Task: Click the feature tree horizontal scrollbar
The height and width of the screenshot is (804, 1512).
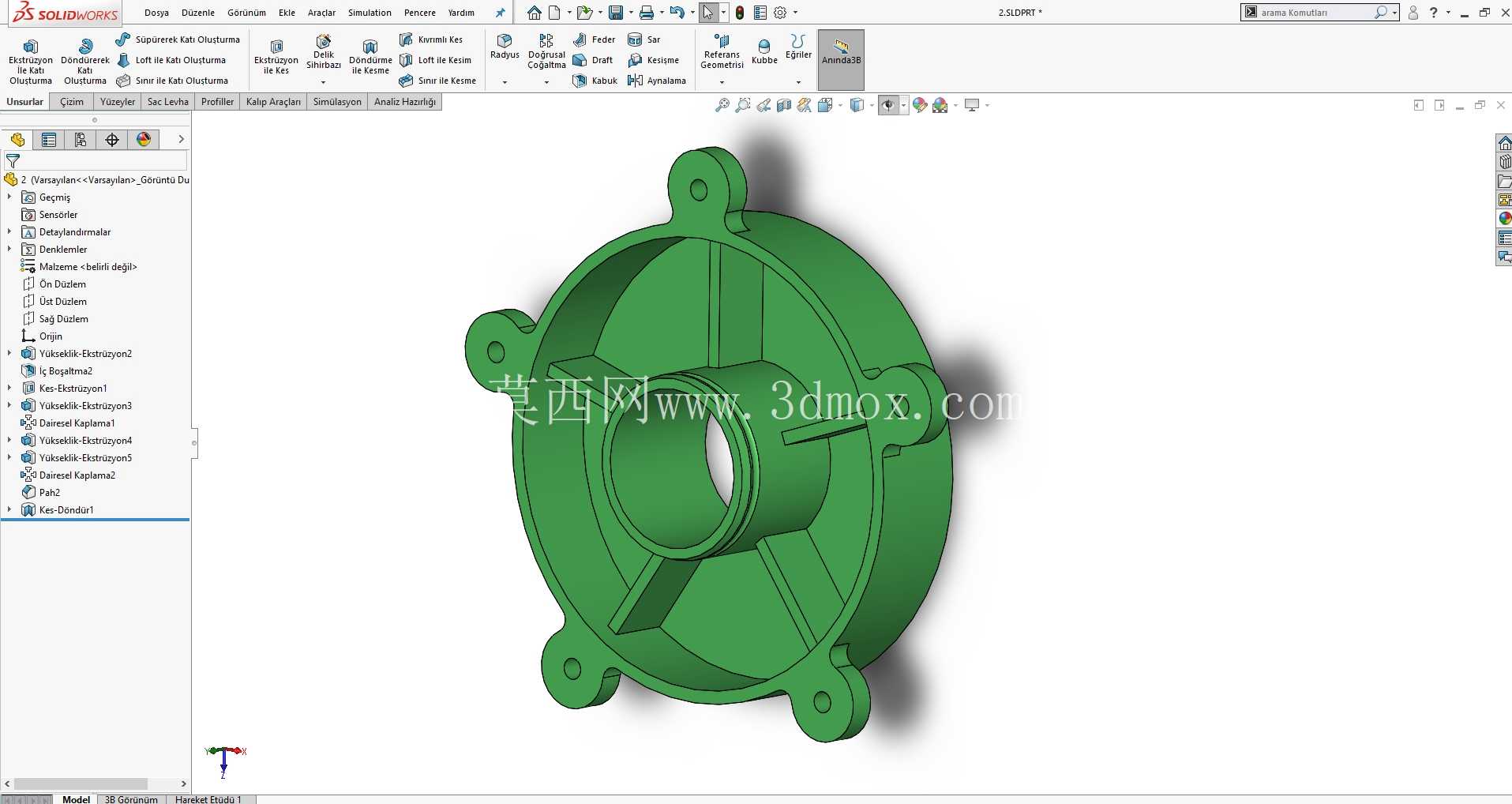Action: (81, 784)
